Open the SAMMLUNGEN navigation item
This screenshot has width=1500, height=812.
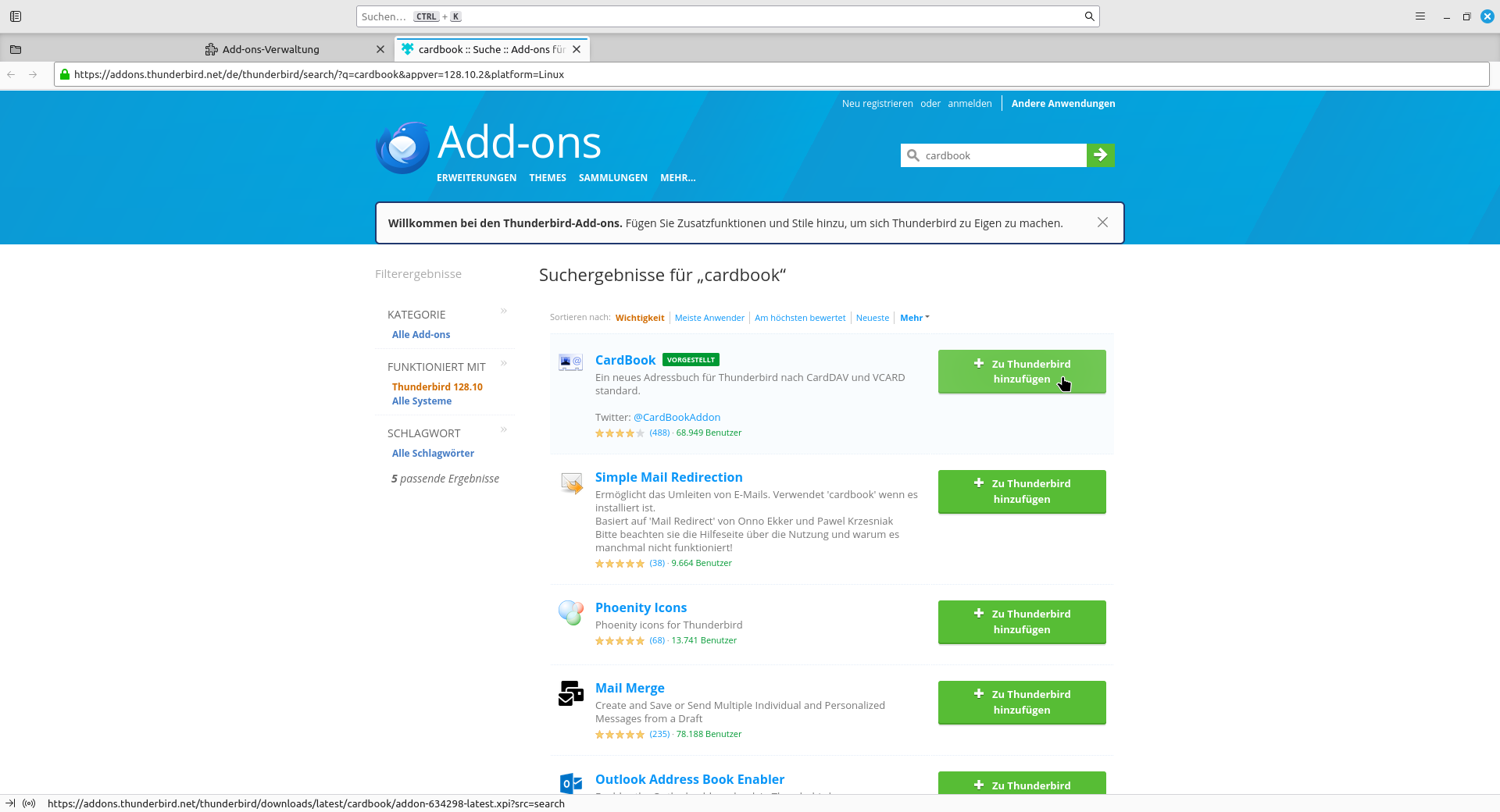pos(613,178)
